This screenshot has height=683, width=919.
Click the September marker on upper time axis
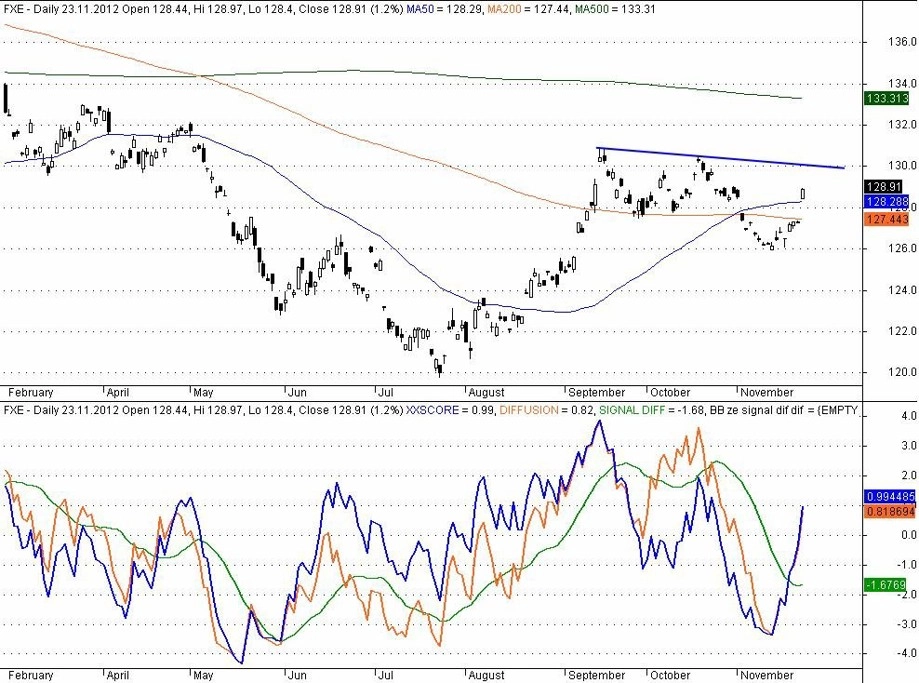point(597,392)
